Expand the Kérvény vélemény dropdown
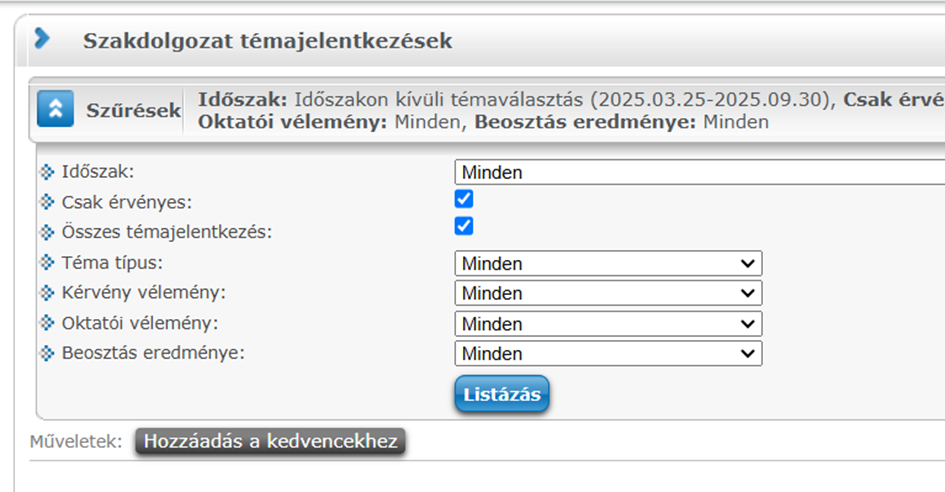The height and width of the screenshot is (492, 945). tap(608, 294)
